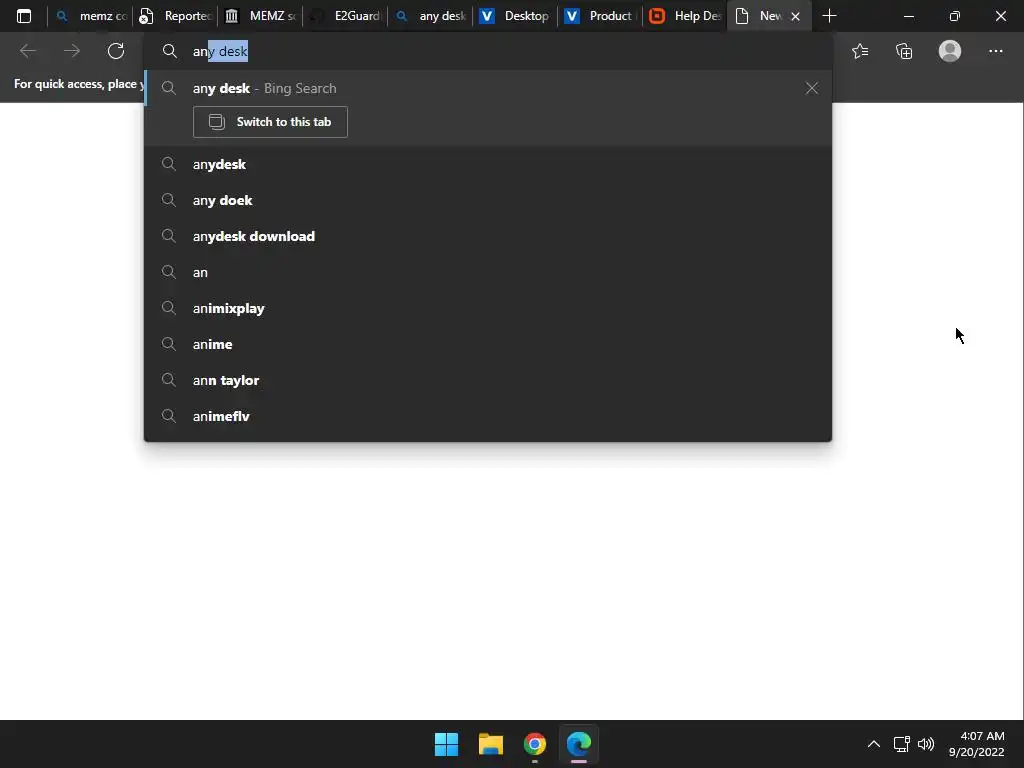Open the Collections icon

tap(904, 51)
